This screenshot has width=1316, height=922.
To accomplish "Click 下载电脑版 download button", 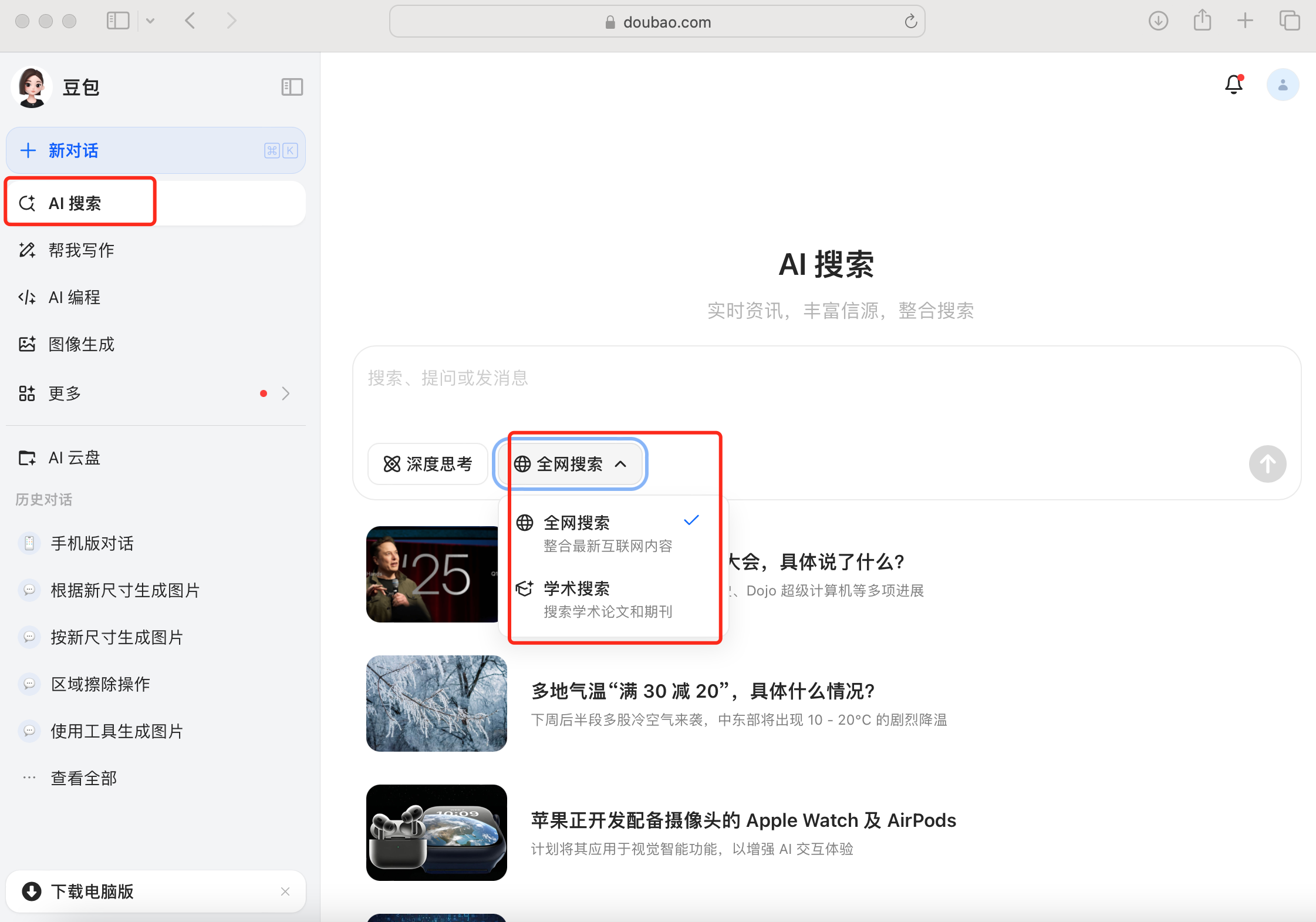I will click(156, 891).
